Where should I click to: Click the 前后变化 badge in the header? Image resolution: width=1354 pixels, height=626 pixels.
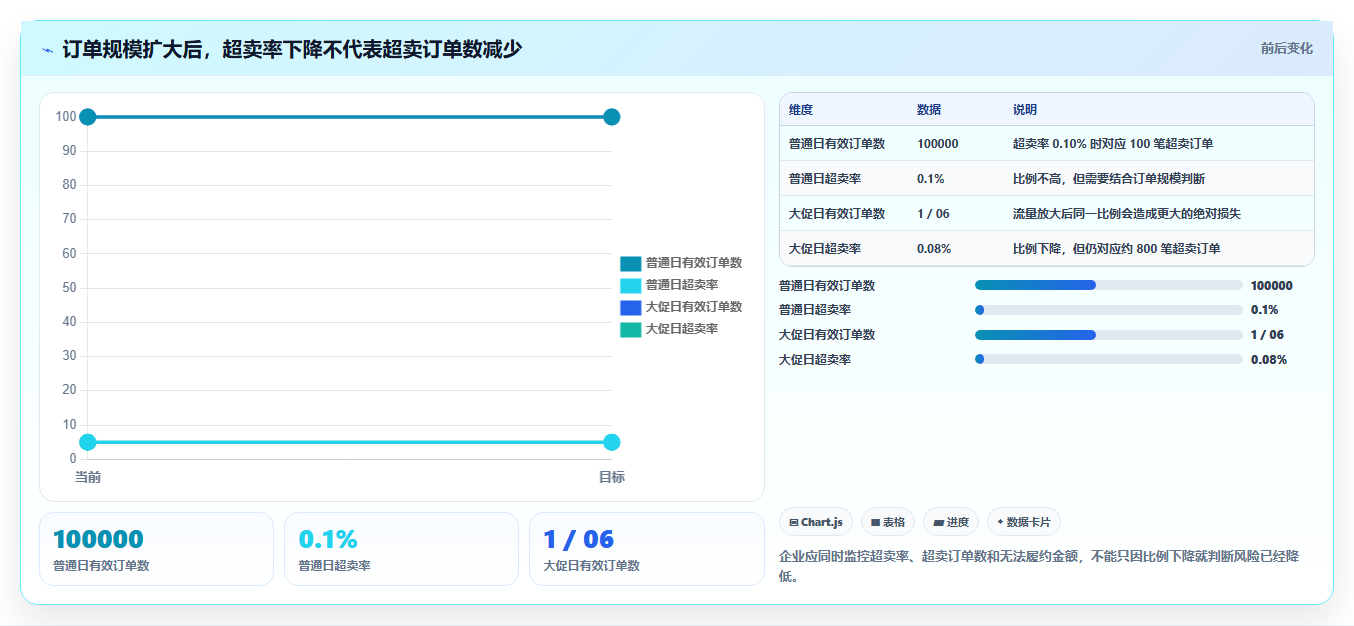pyautogui.click(x=1286, y=48)
